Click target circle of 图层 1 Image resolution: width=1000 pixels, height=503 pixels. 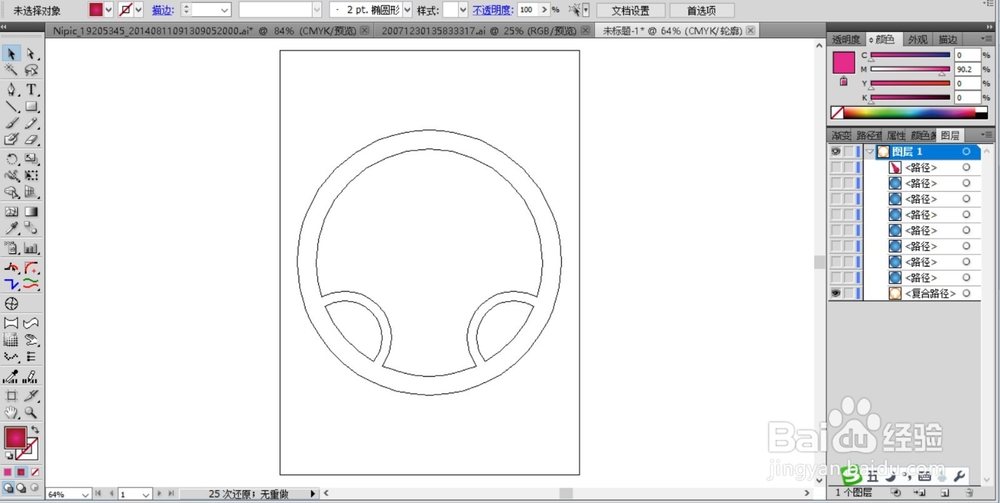click(x=966, y=152)
